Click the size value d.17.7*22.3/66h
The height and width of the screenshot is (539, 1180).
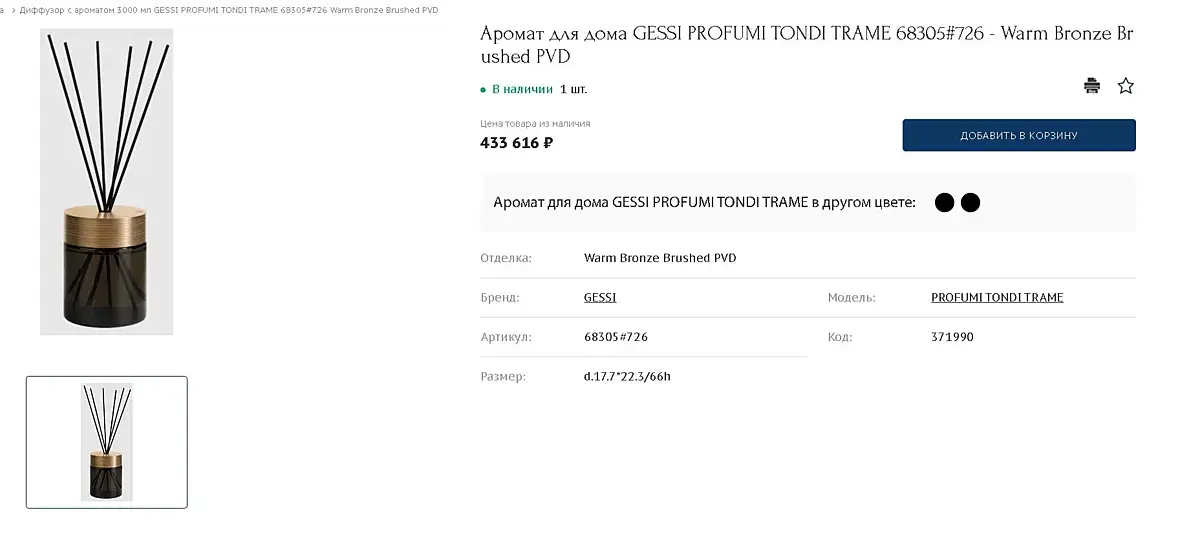[627, 377]
